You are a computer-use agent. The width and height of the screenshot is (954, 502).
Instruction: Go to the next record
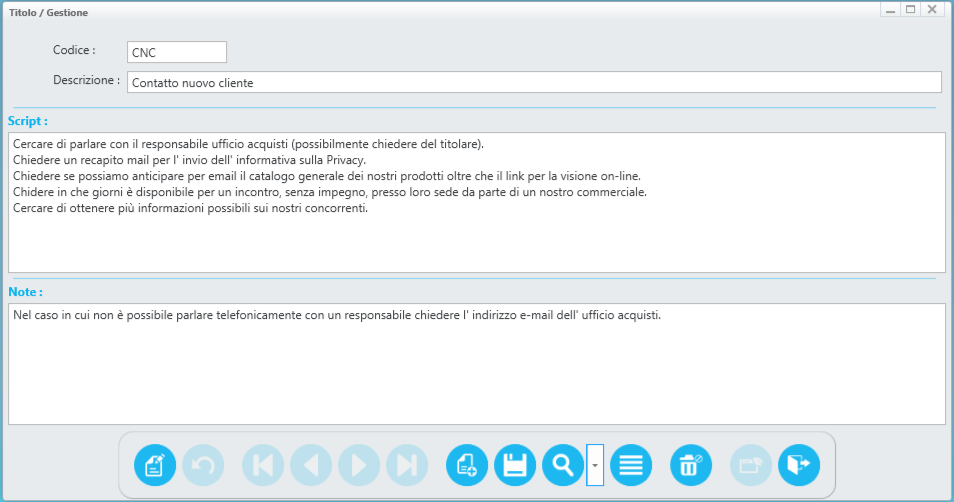pos(359,465)
